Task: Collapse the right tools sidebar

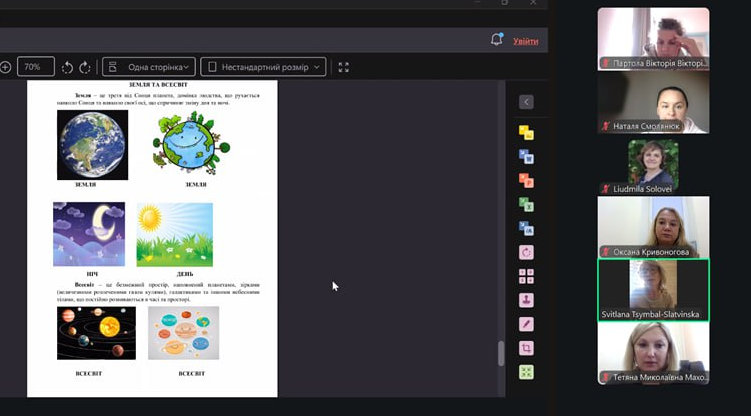Action: pyautogui.click(x=526, y=102)
